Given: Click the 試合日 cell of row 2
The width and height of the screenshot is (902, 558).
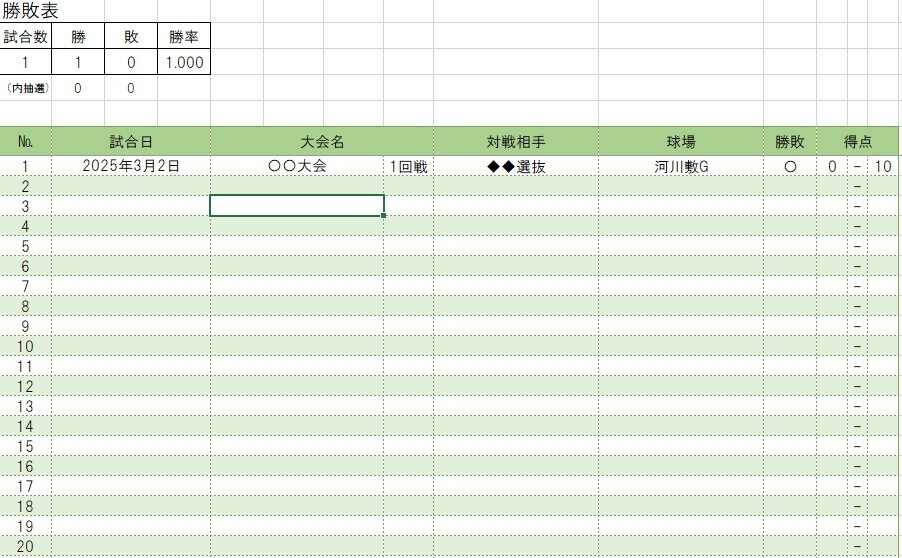Looking at the screenshot, I should [x=131, y=186].
